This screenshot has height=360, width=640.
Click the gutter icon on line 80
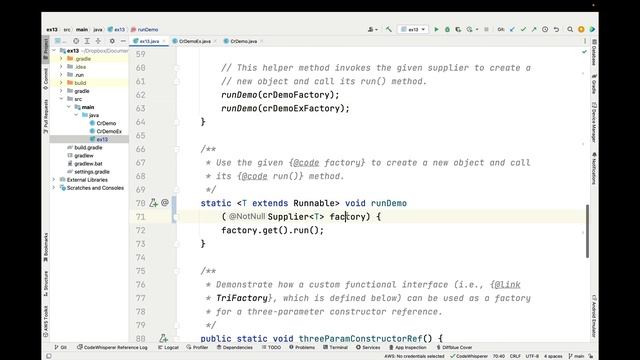coord(163,338)
